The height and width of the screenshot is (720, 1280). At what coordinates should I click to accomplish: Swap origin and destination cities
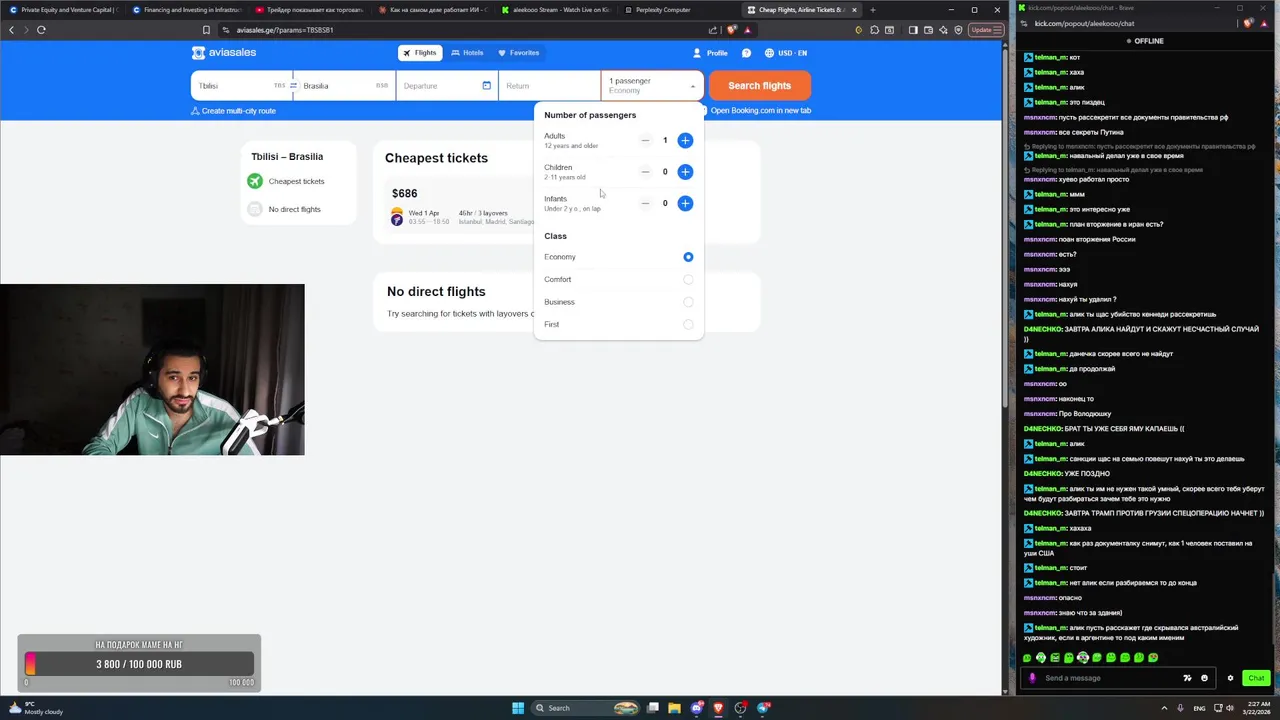click(x=293, y=86)
